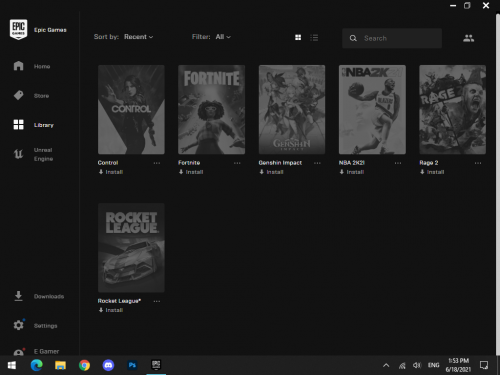Screen dimensions: 500x375
Task: Install Fortnite
Action: pyautogui.click(x=191, y=172)
